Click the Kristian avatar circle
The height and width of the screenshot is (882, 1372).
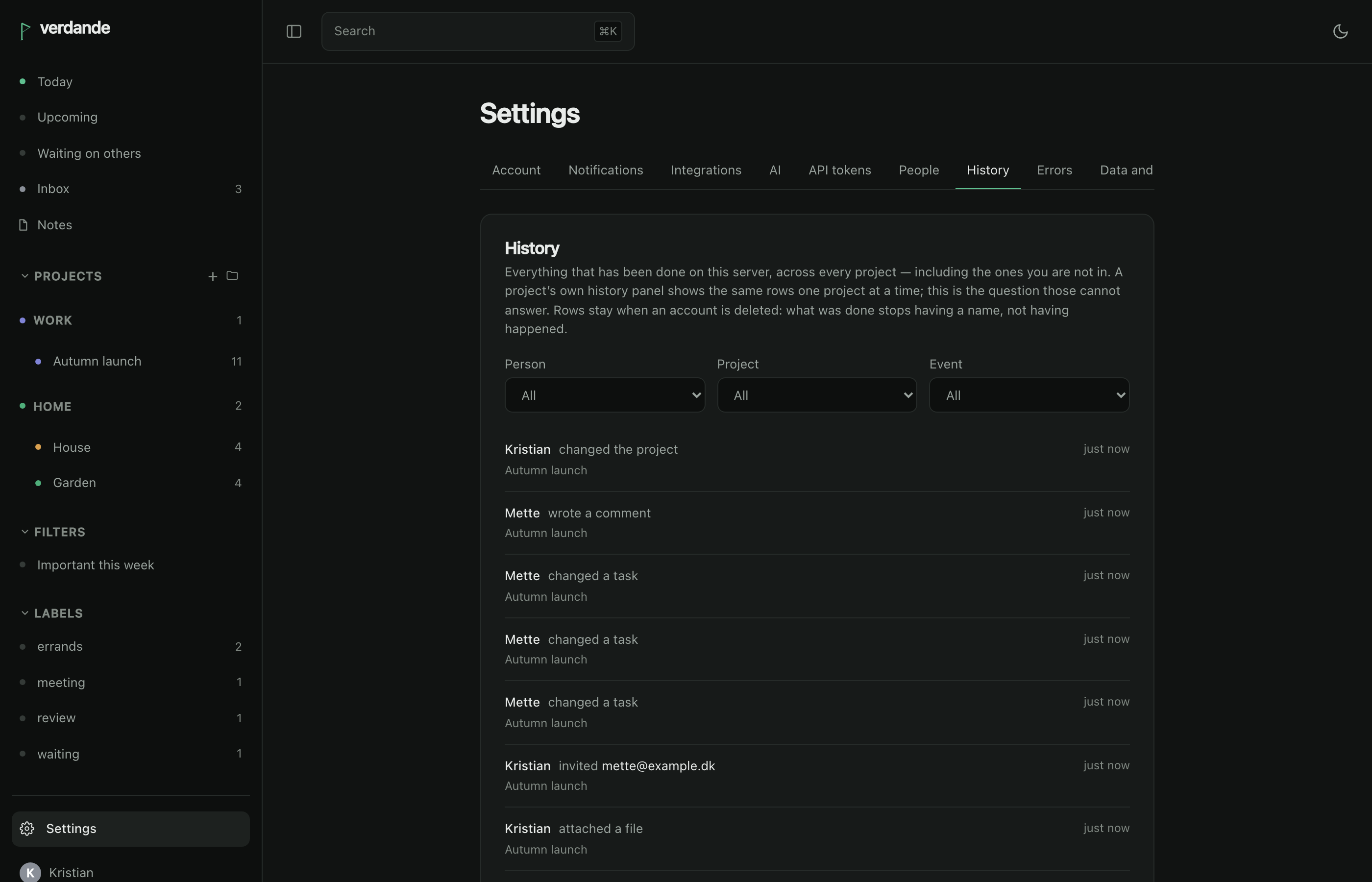(x=30, y=872)
